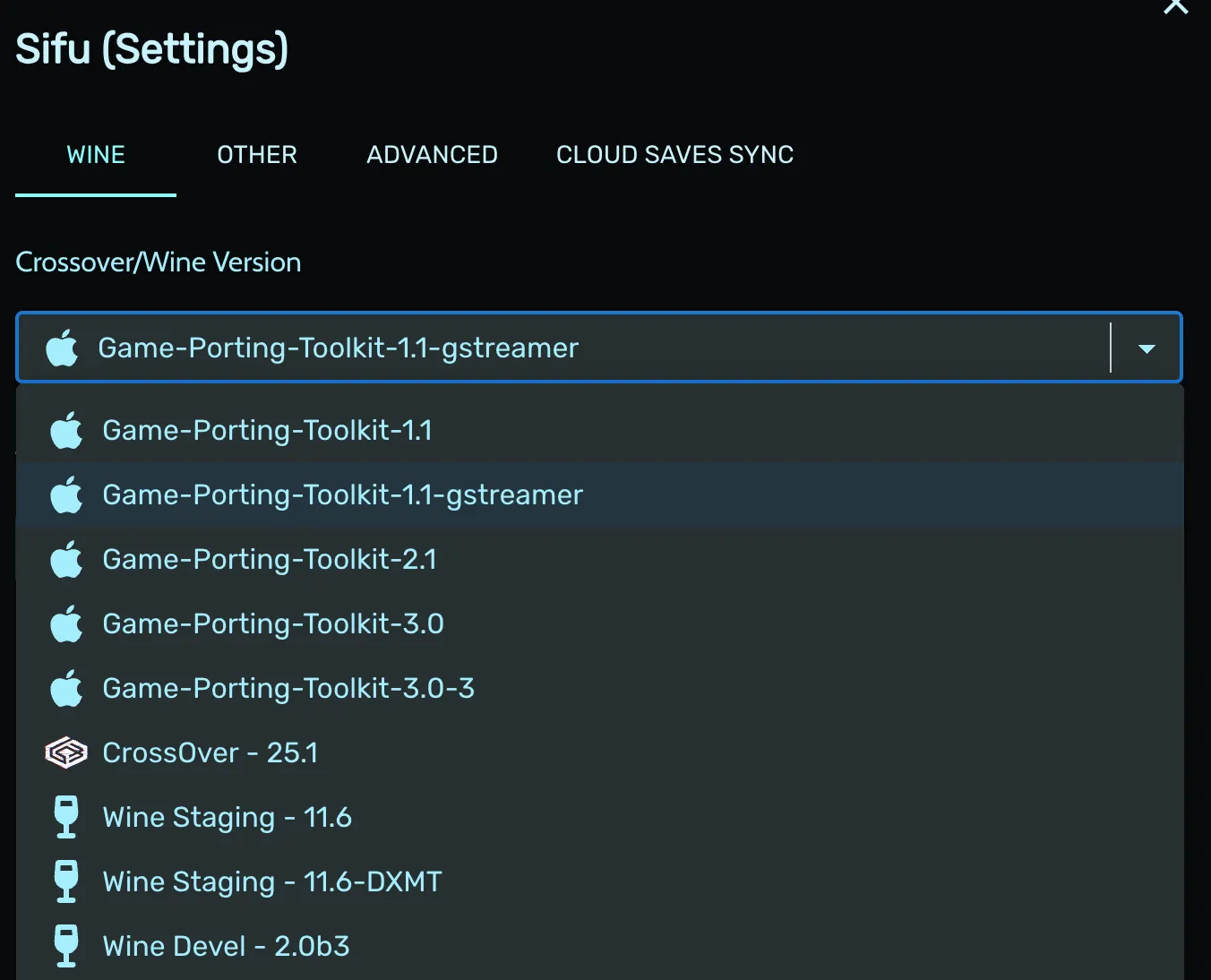Switch to the OTHER tab
1211x980 pixels.
point(257,155)
